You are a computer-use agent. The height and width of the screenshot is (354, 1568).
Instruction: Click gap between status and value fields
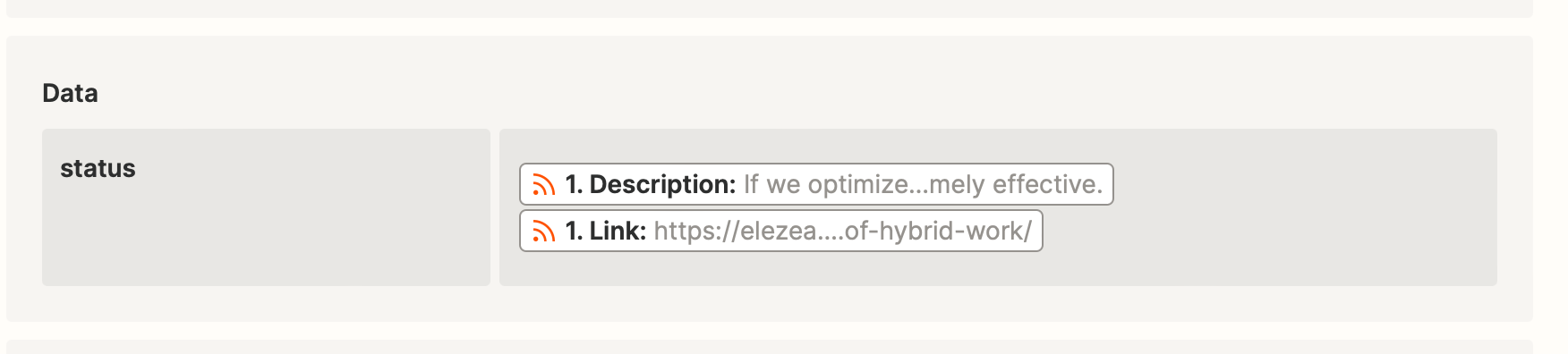tap(495, 207)
